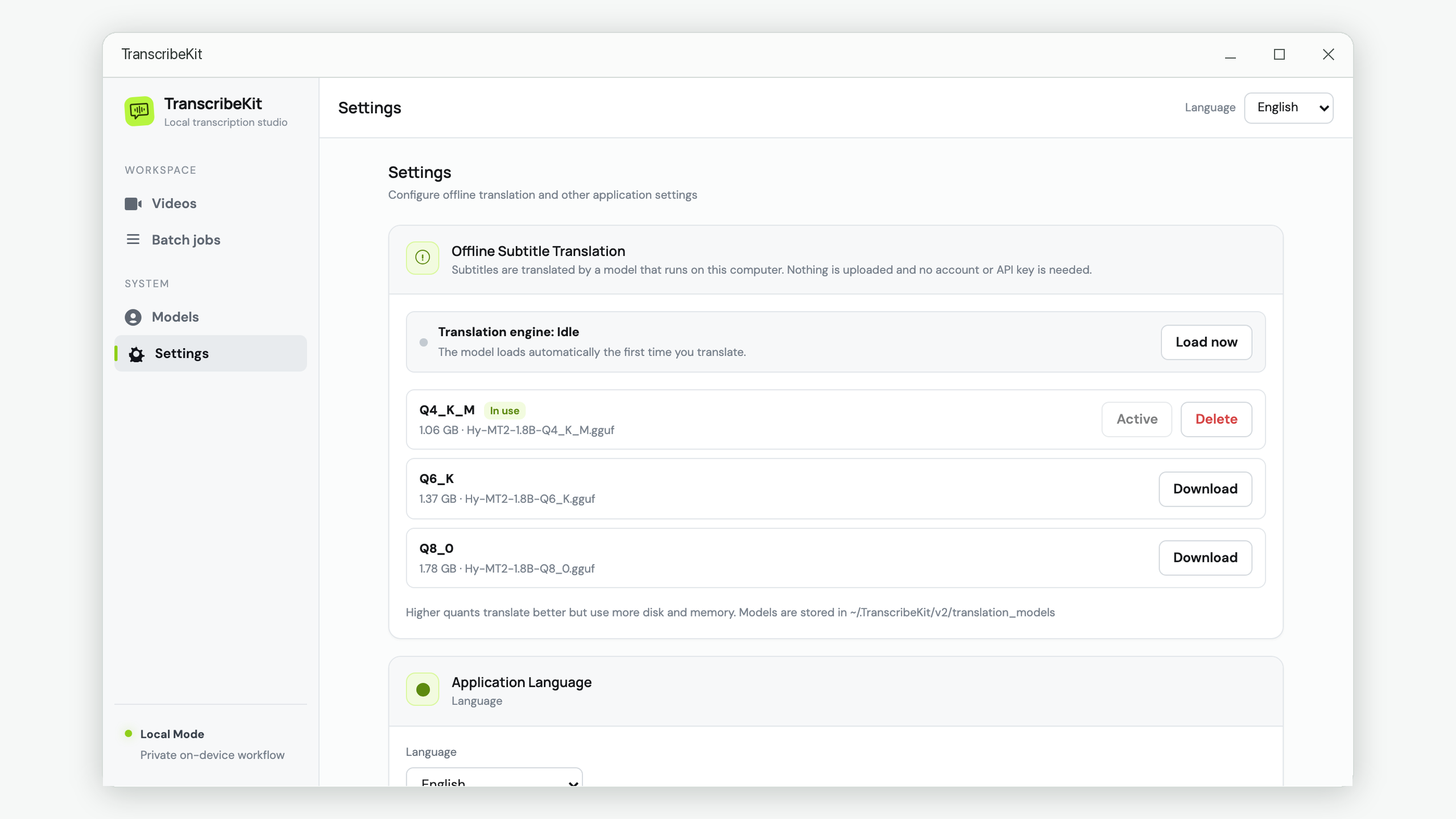Click the Hy-MT2-1.8B-Q8_0.gguf file text
The width and height of the screenshot is (1456, 819).
[x=530, y=569]
